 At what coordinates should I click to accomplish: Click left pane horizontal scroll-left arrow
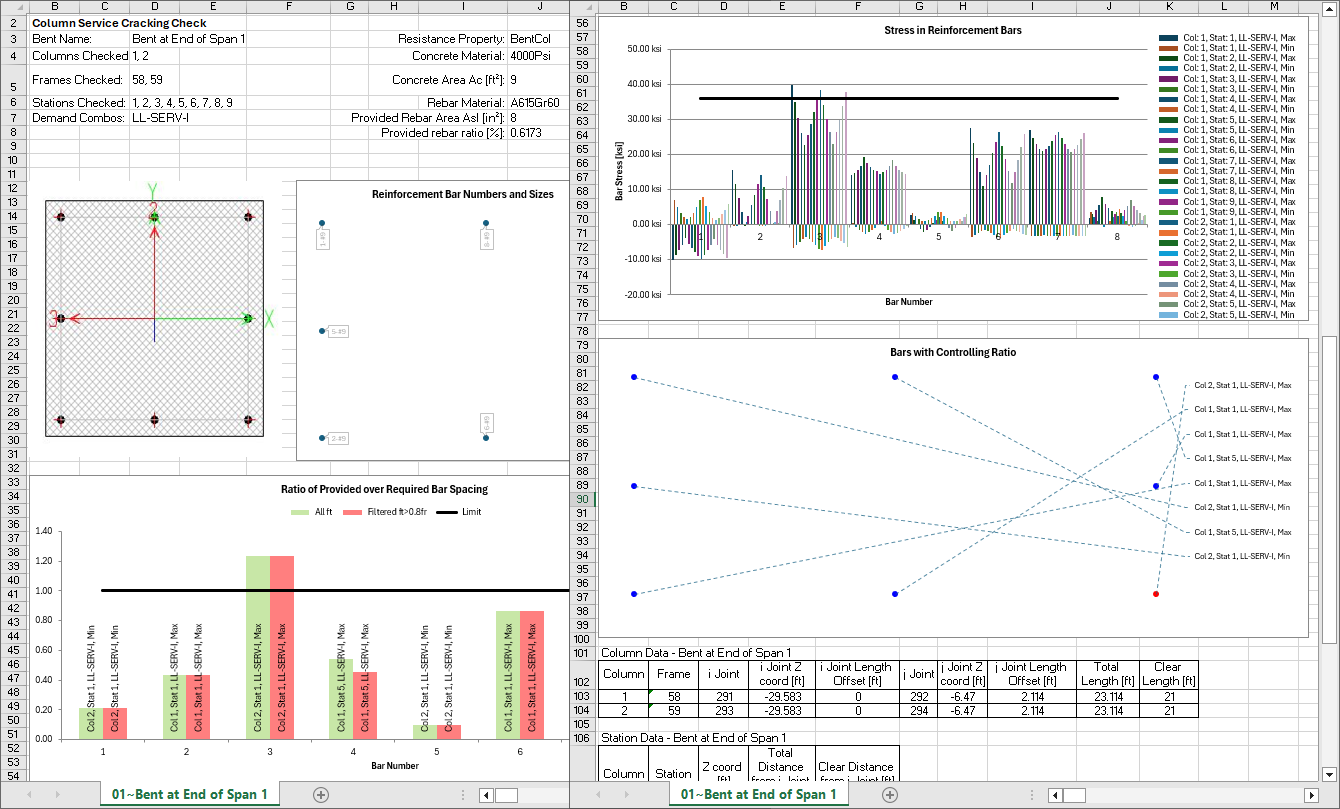486,795
